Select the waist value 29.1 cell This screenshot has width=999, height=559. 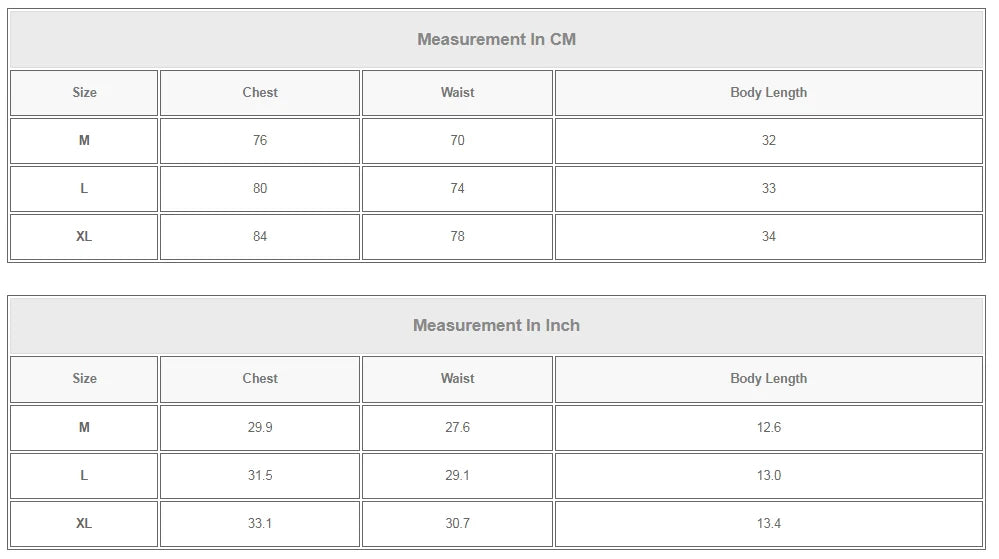457,476
